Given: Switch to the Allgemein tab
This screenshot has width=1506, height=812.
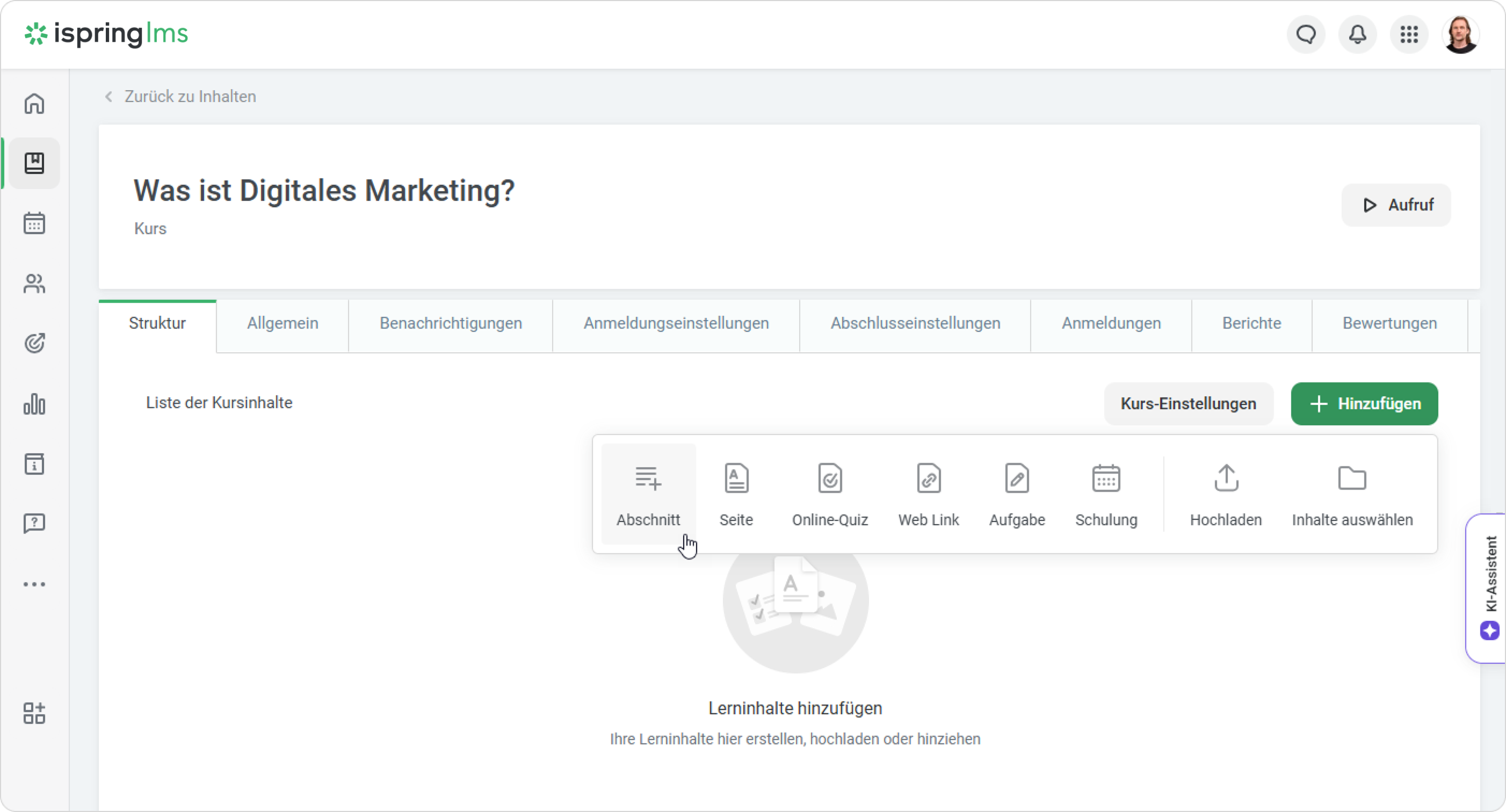Looking at the screenshot, I should click(283, 323).
